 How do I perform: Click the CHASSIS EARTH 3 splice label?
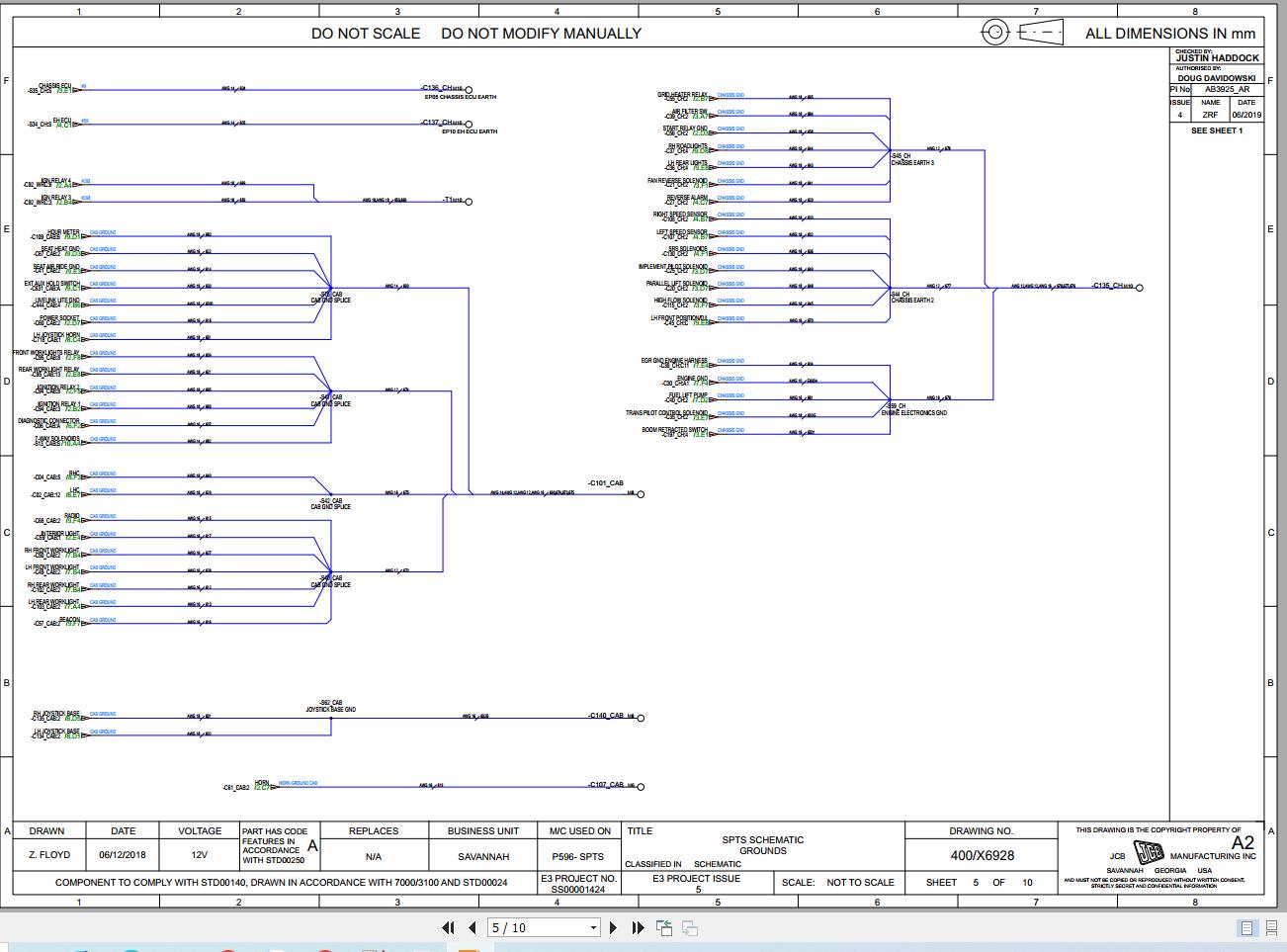(x=911, y=162)
